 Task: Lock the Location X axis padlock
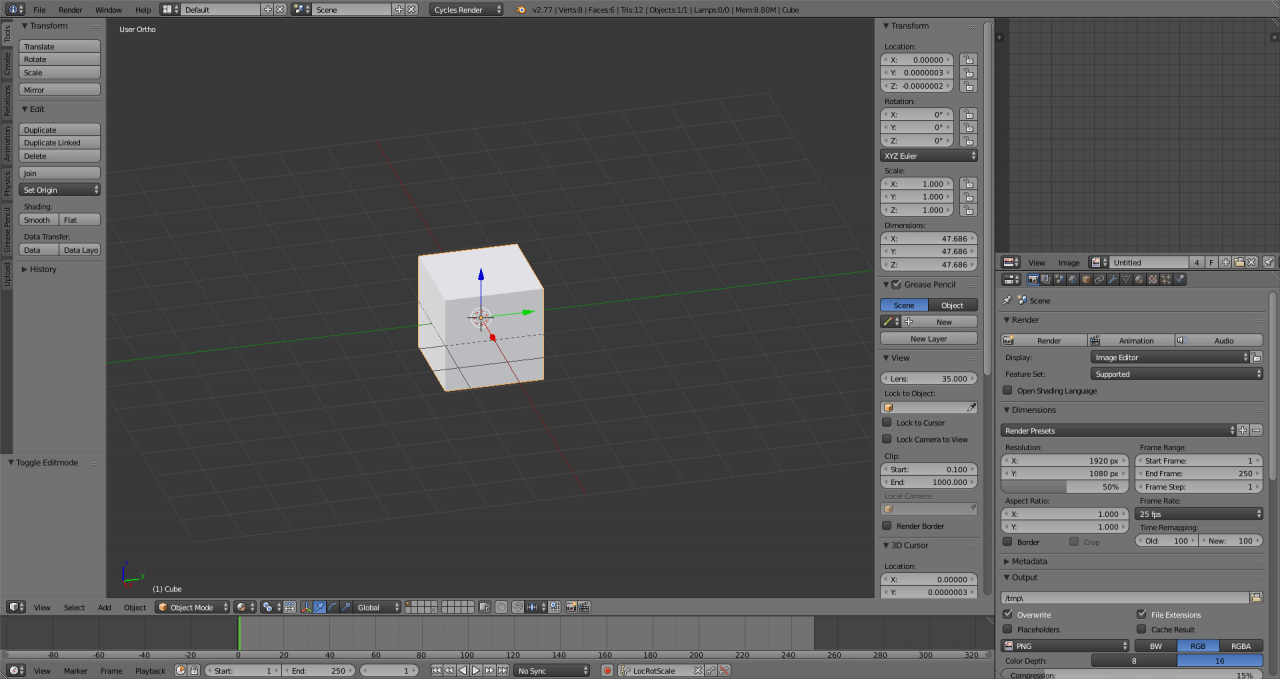tap(967, 60)
